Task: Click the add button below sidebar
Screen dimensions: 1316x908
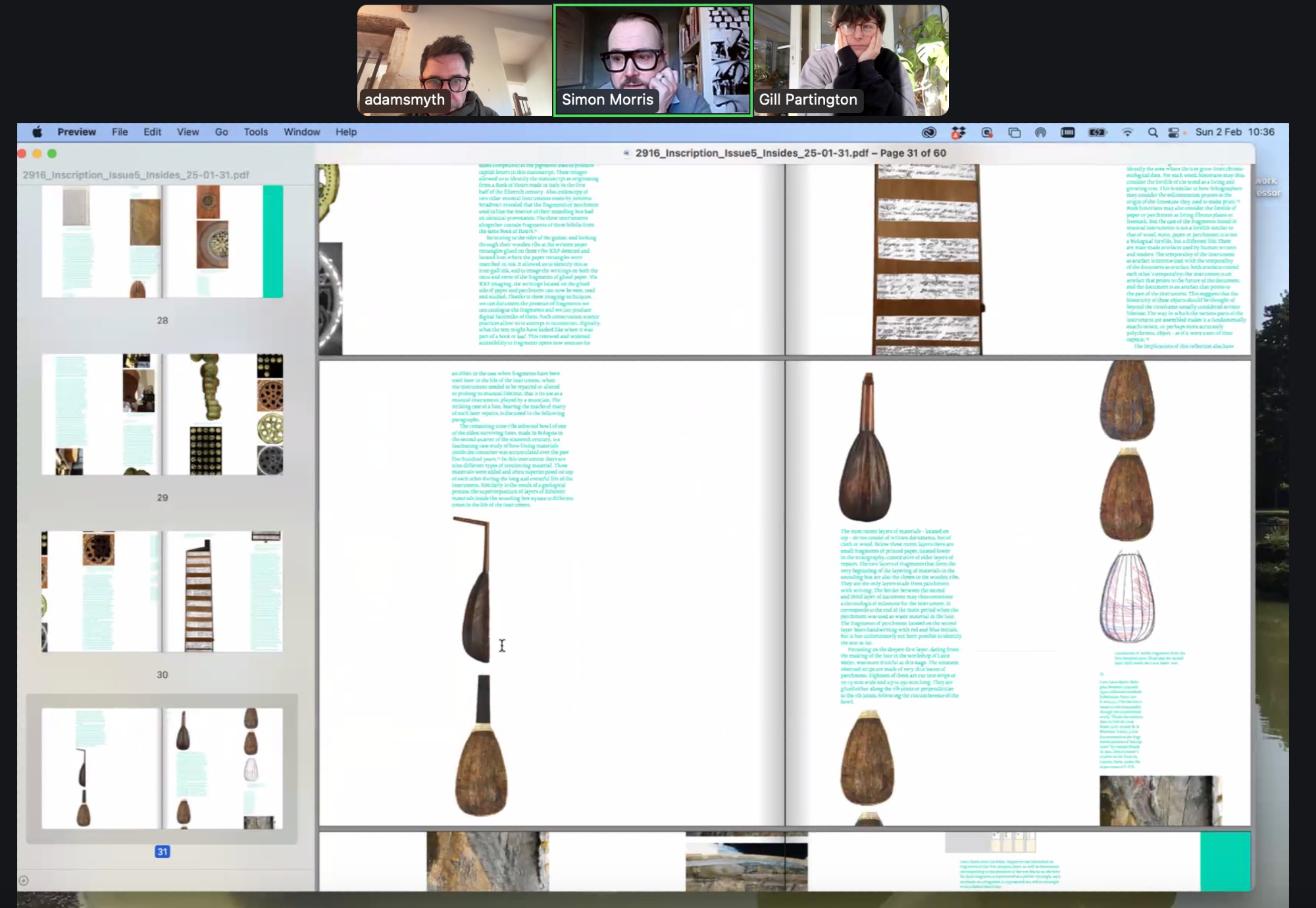Action: click(24, 880)
